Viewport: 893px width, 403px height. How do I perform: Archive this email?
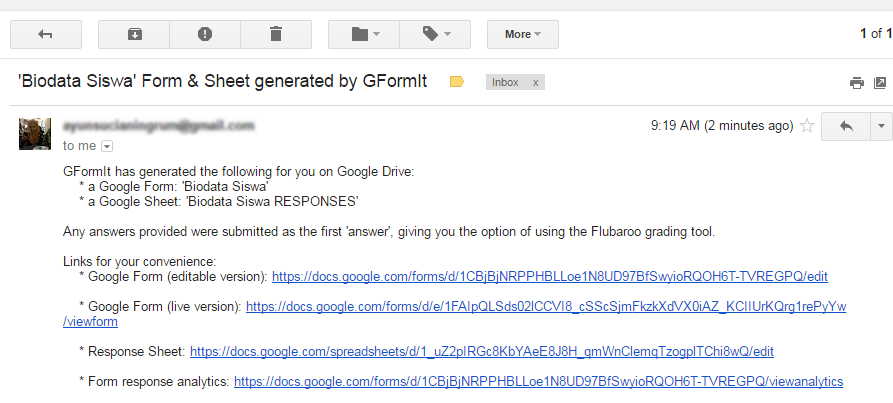[x=134, y=34]
